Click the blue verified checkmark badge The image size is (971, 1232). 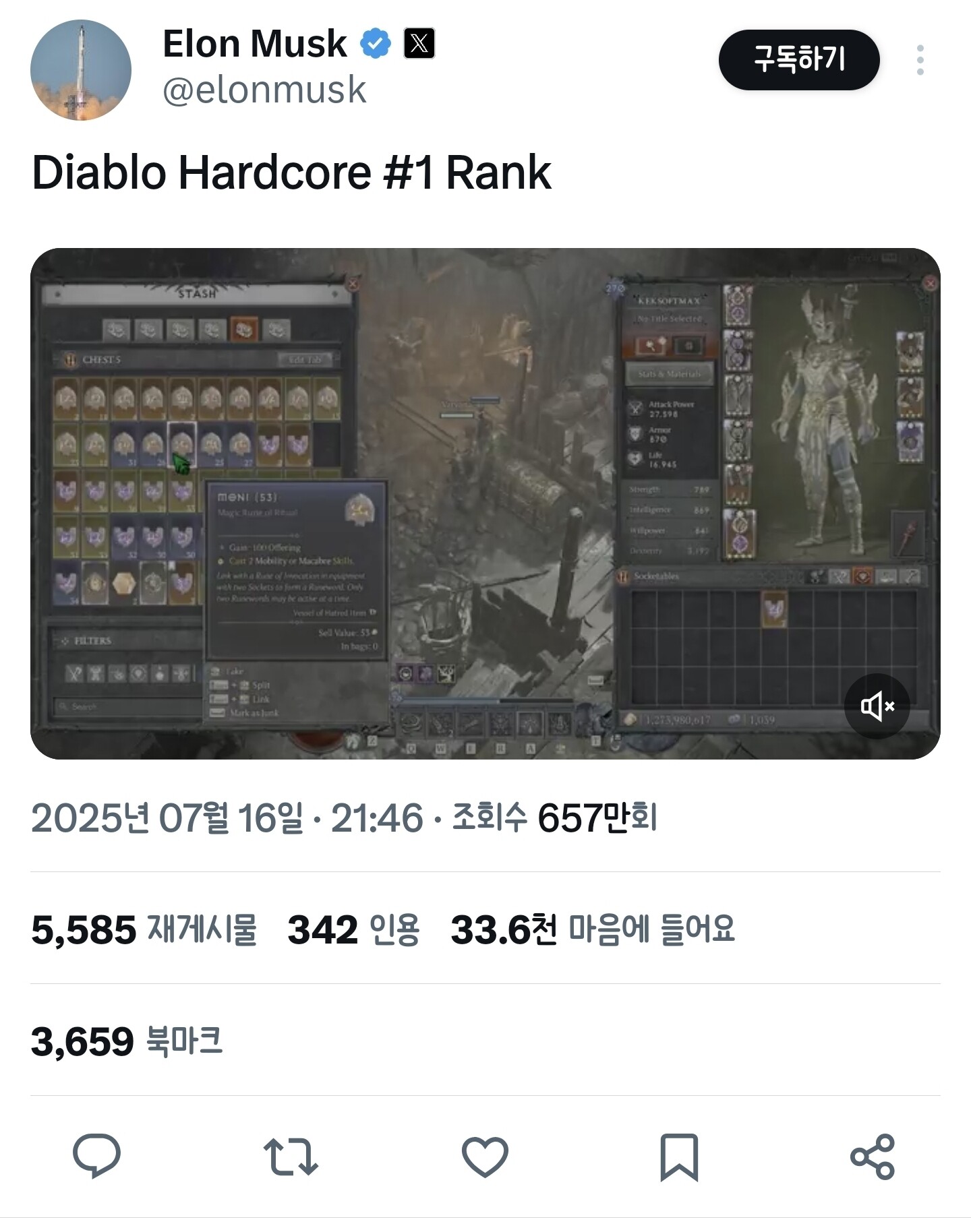[x=376, y=44]
